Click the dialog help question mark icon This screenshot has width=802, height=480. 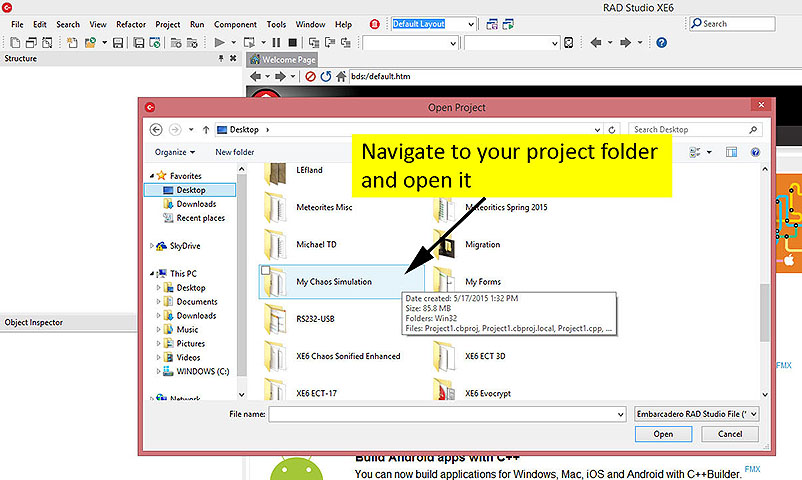[x=755, y=152]
